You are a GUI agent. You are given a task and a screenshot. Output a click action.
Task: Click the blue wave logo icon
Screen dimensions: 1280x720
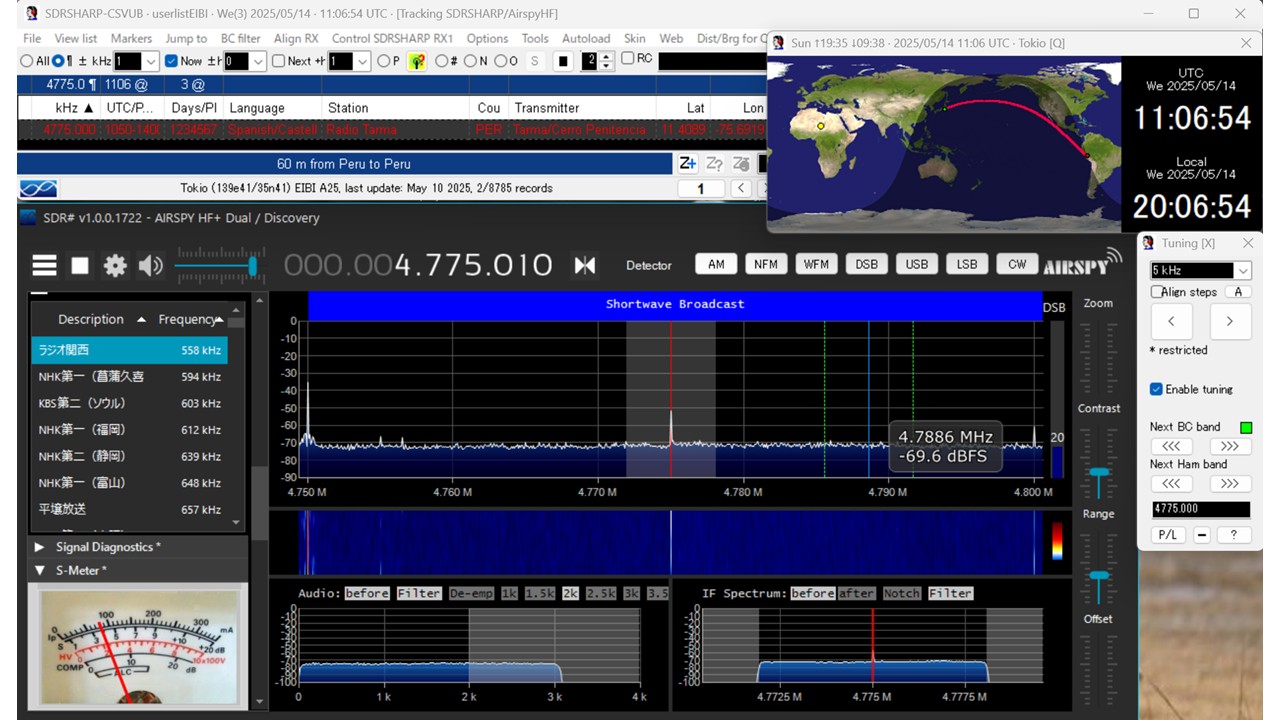coord(38,188)
